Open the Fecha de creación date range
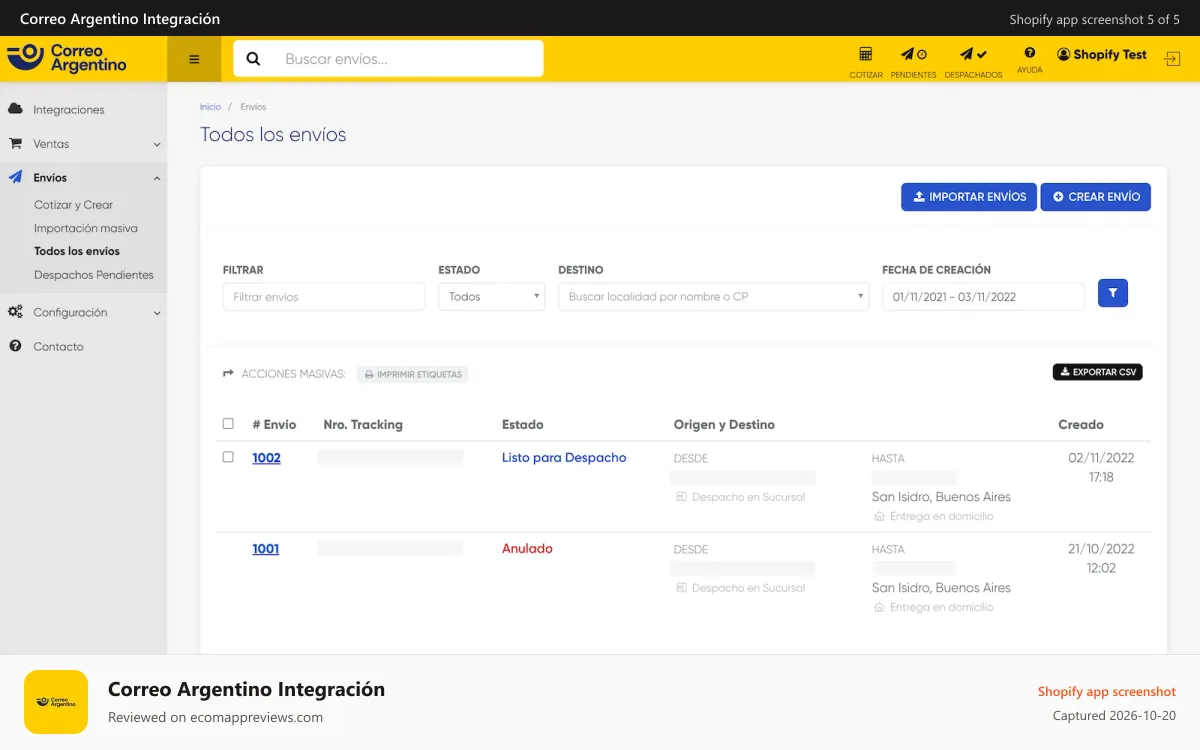 point(983,297)
